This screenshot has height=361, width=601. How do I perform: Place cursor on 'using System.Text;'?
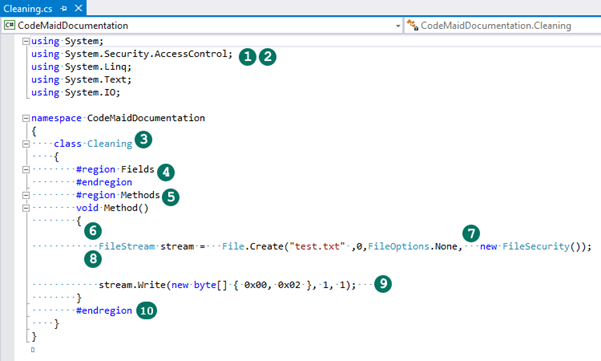tap(81, 80)
